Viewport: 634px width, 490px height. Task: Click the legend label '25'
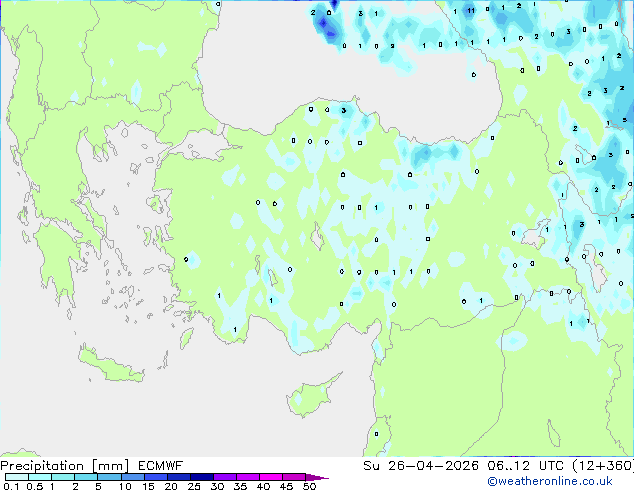tap(194, 486)
